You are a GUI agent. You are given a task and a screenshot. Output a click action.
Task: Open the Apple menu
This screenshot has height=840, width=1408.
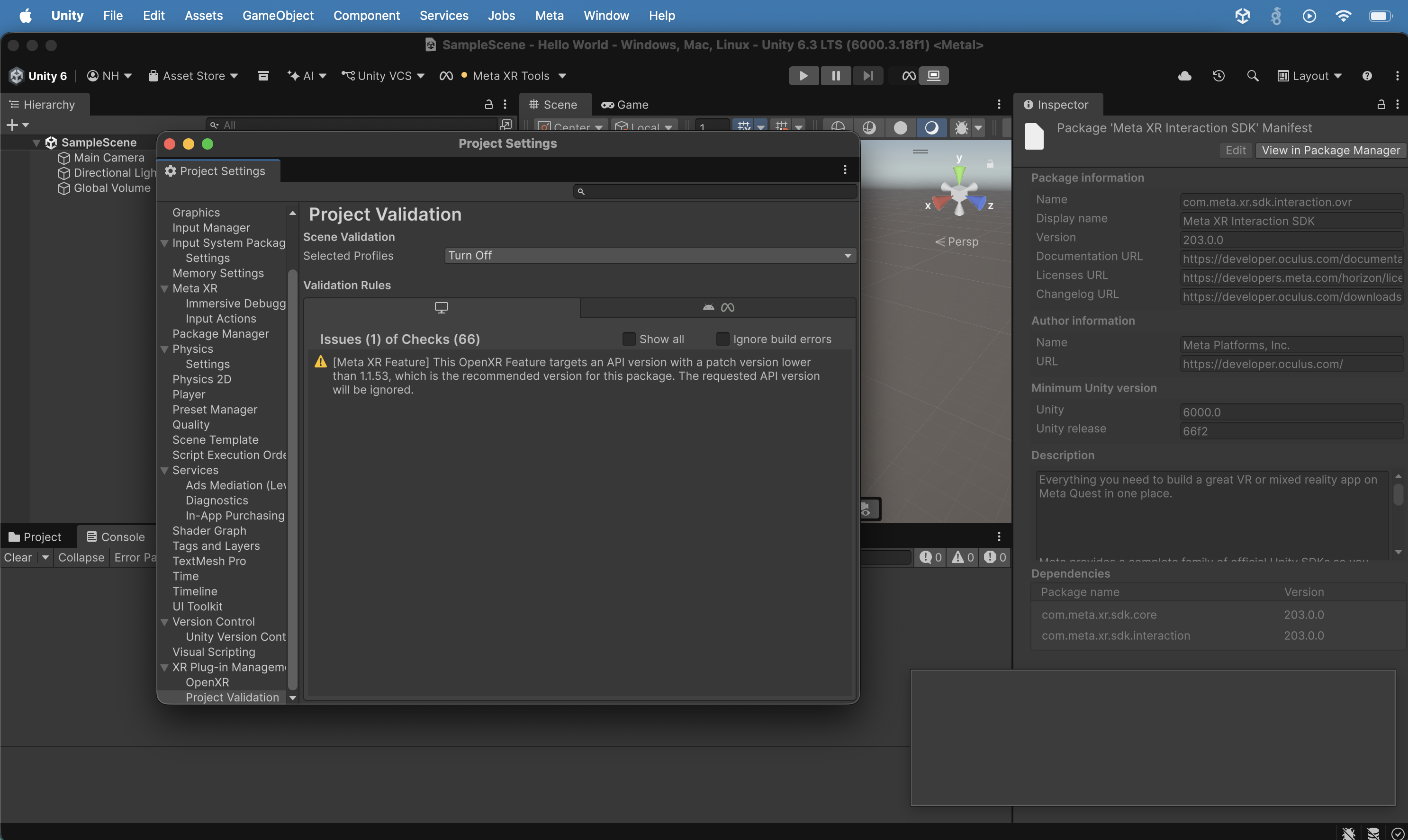click(x=26, y=15)
